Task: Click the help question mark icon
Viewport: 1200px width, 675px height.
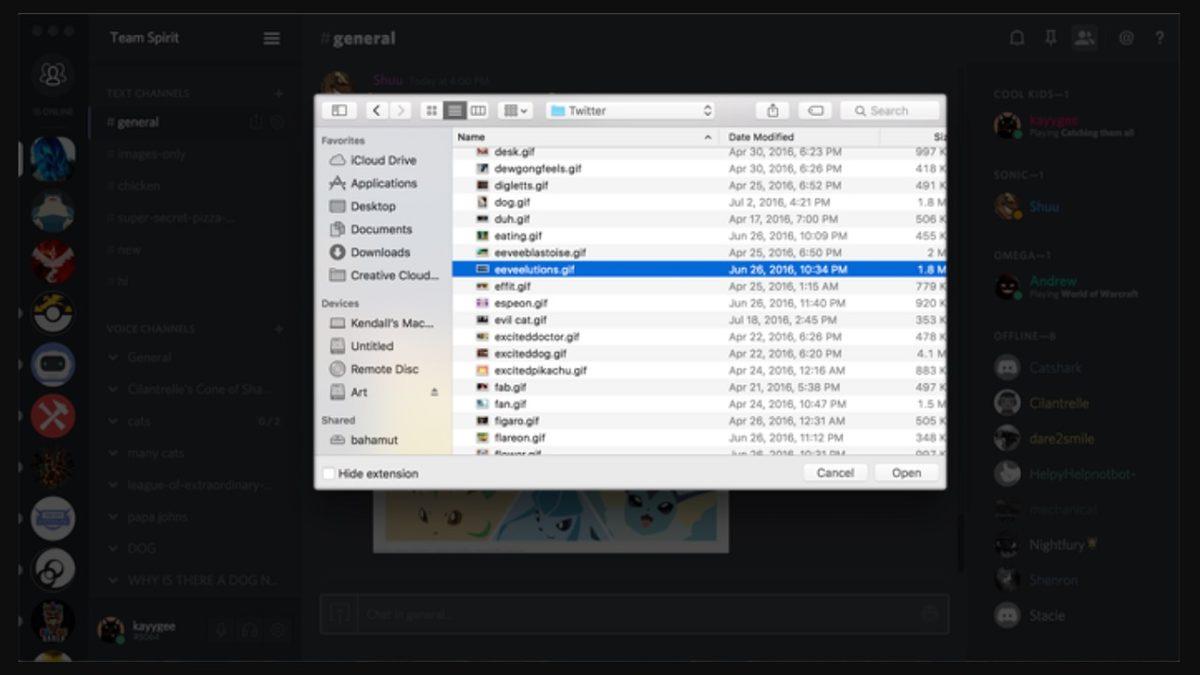Action: point(1160,37)
